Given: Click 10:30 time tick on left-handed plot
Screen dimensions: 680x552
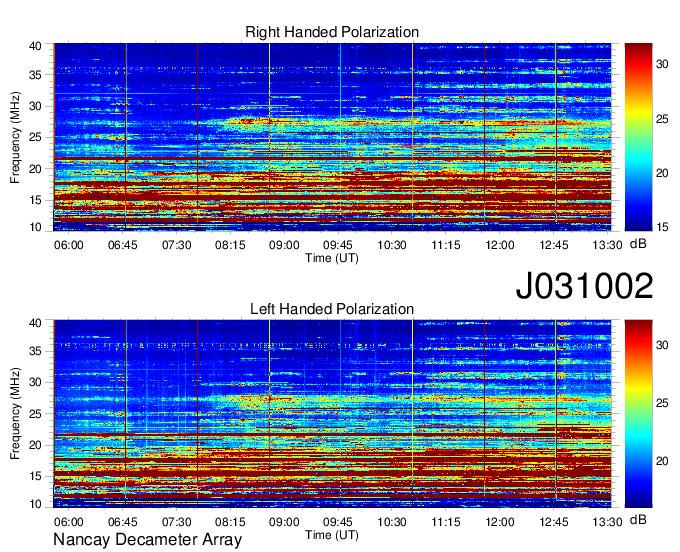Looking at the screenshot, I should pos(392,522).
